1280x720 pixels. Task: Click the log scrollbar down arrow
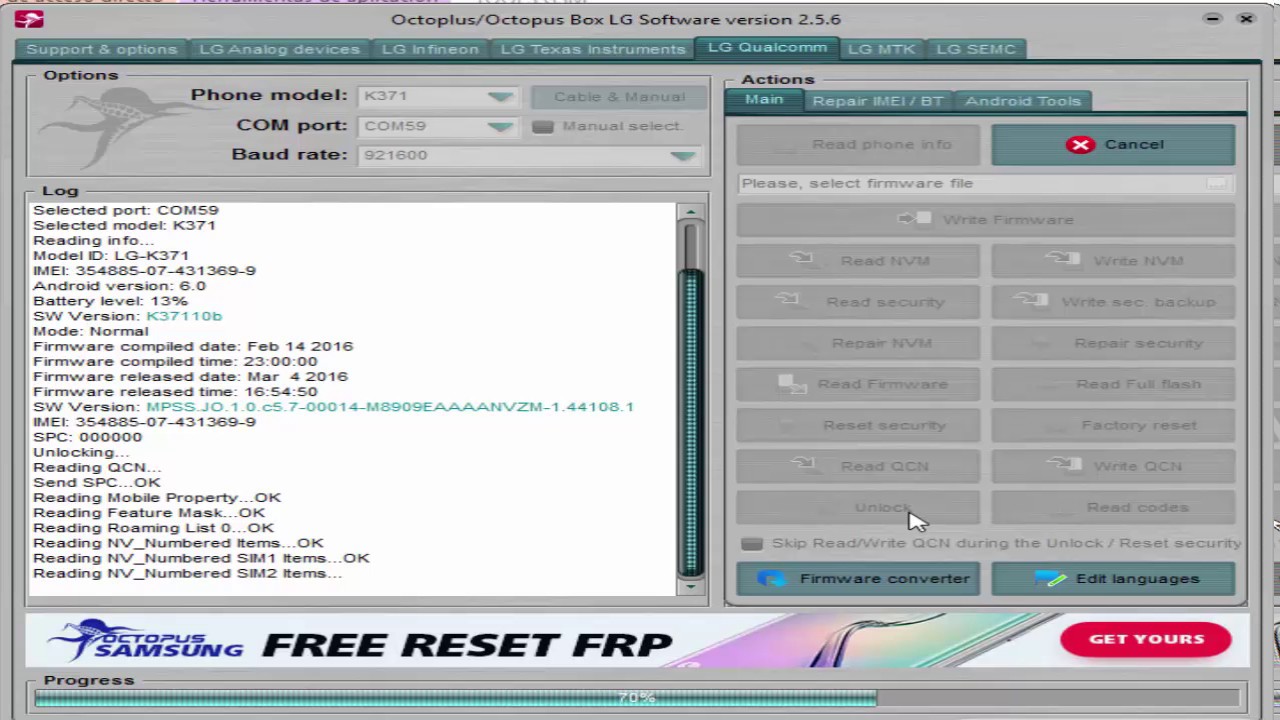(x=690, y=587)
